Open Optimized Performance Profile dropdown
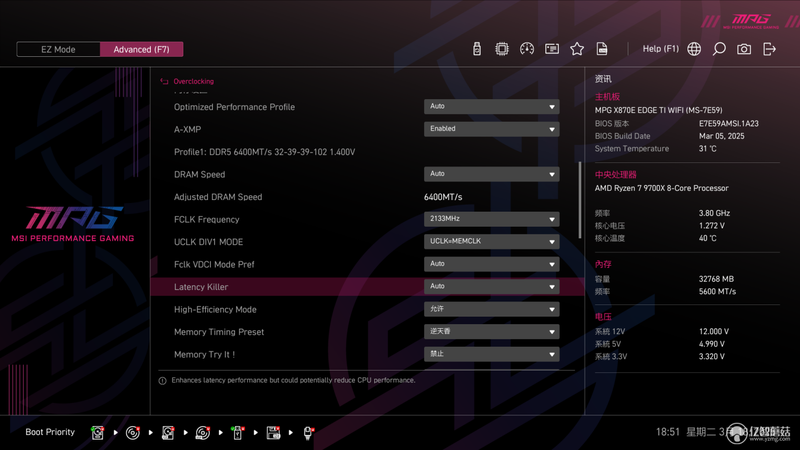Screen dimensions: 800x450 coord(491,107)
